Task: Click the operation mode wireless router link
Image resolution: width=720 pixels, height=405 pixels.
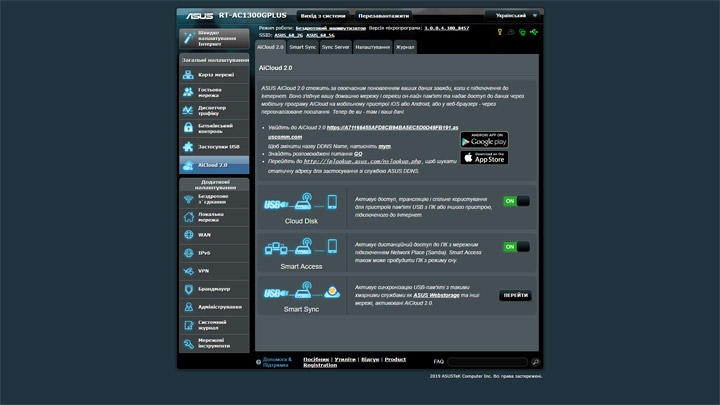Action: tap(331, 28)
